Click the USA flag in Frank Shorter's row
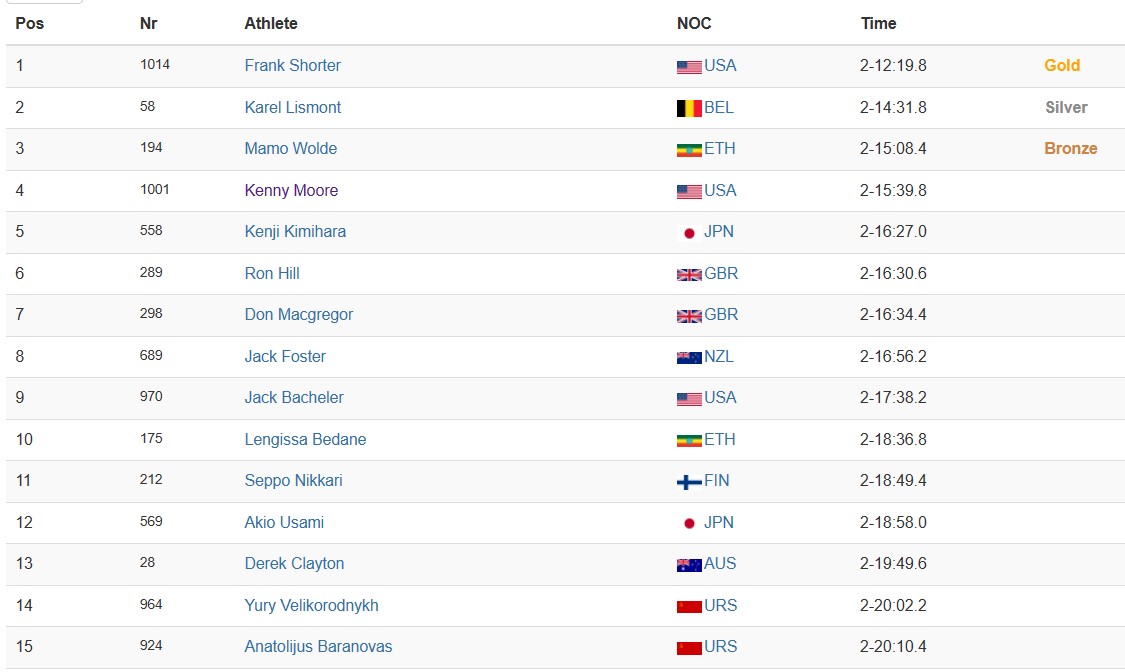This screenshot has height=672, width=1125. (689, 67)
